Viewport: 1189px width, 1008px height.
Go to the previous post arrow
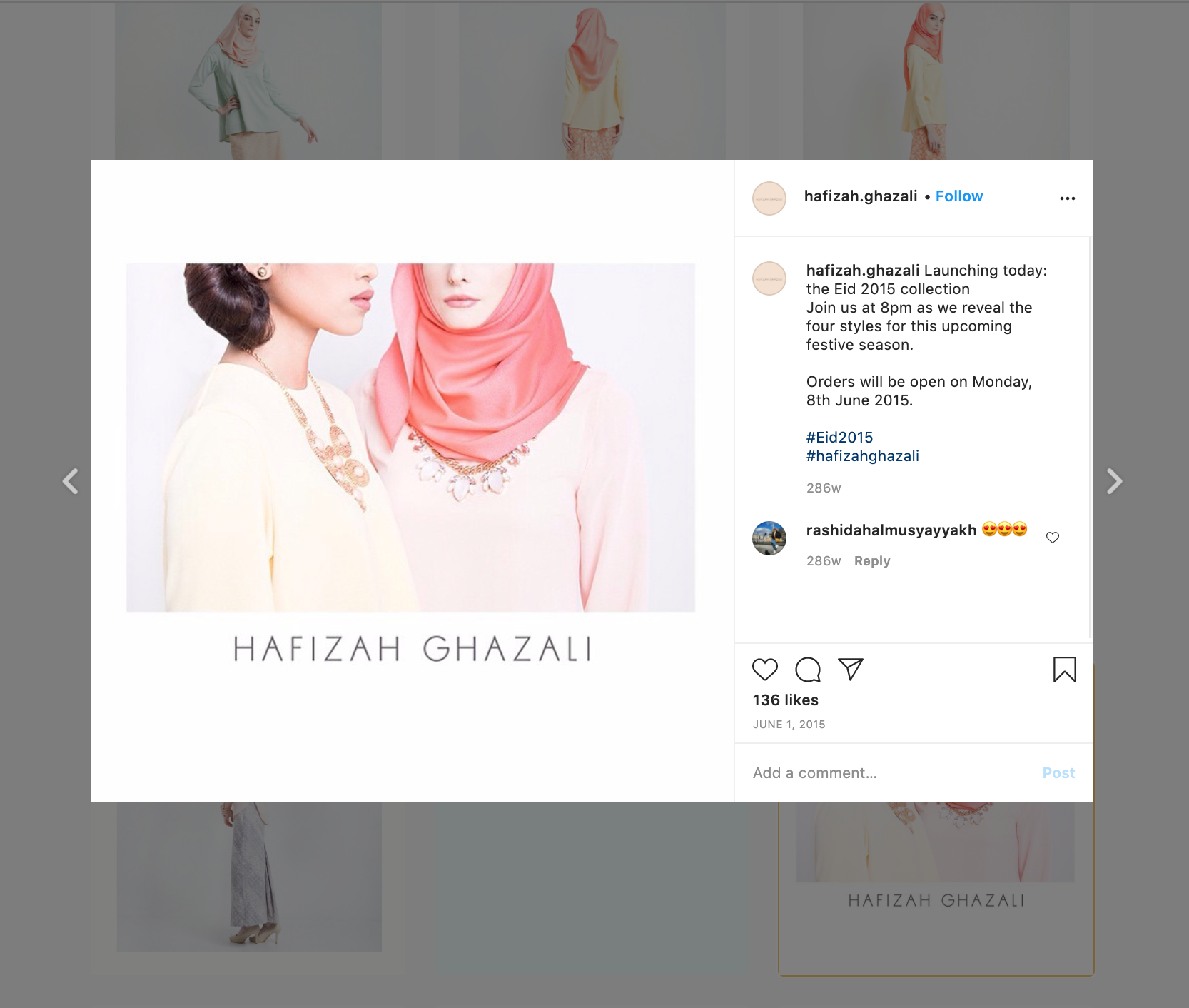tap(70, 481)
